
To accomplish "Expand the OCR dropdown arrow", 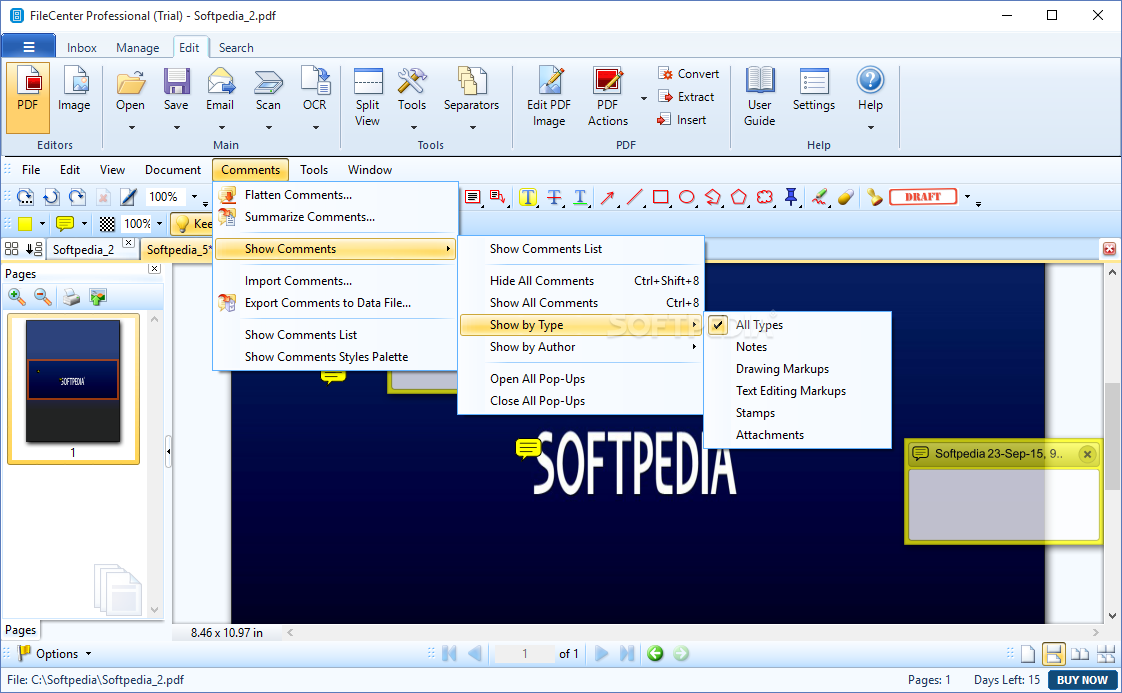I will [x=316, y=128].
